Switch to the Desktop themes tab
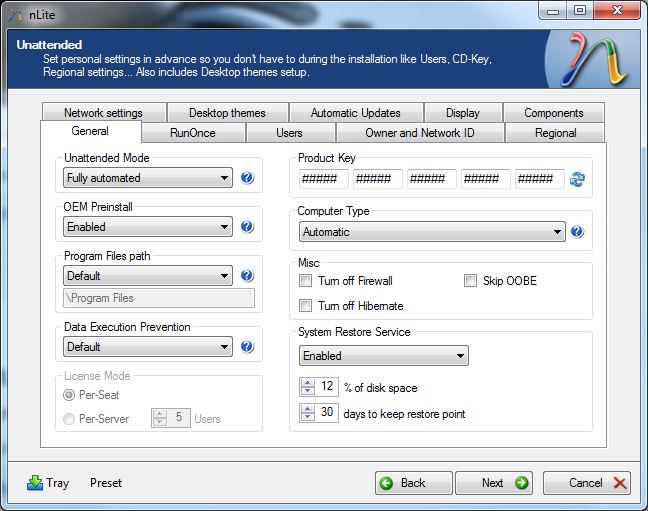Viewport: 648px width, 511px height. click(x=227, y=112)
